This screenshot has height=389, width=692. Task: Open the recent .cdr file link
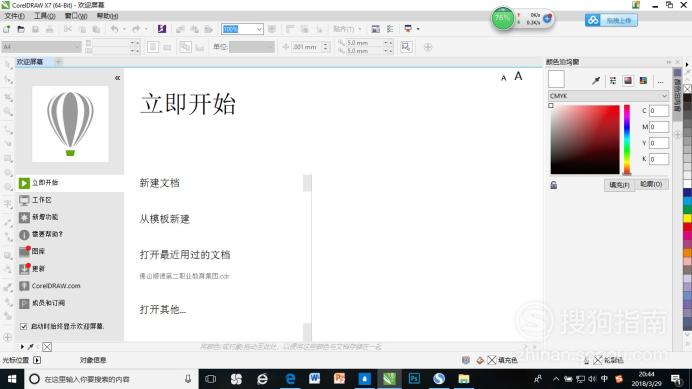click(184, 276)
